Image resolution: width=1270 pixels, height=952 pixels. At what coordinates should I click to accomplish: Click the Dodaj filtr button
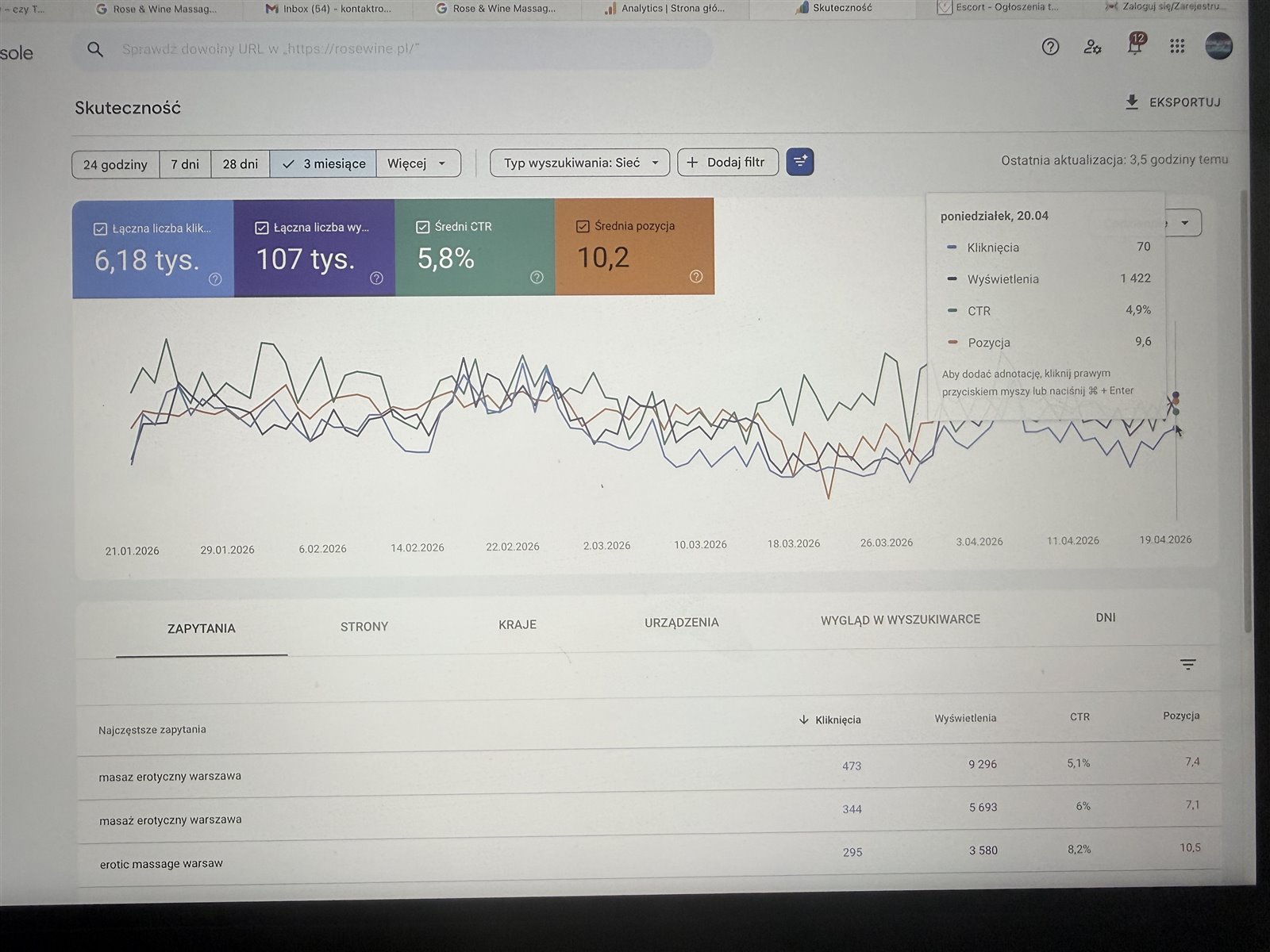[x=727, y=162]
